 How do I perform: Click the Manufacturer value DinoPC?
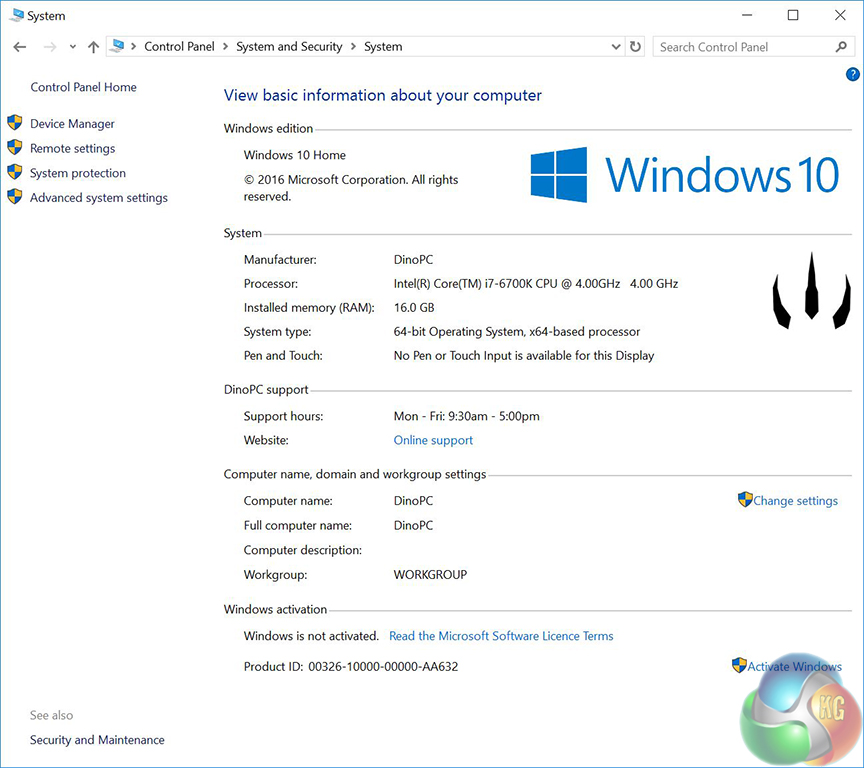tap(413, 259)
